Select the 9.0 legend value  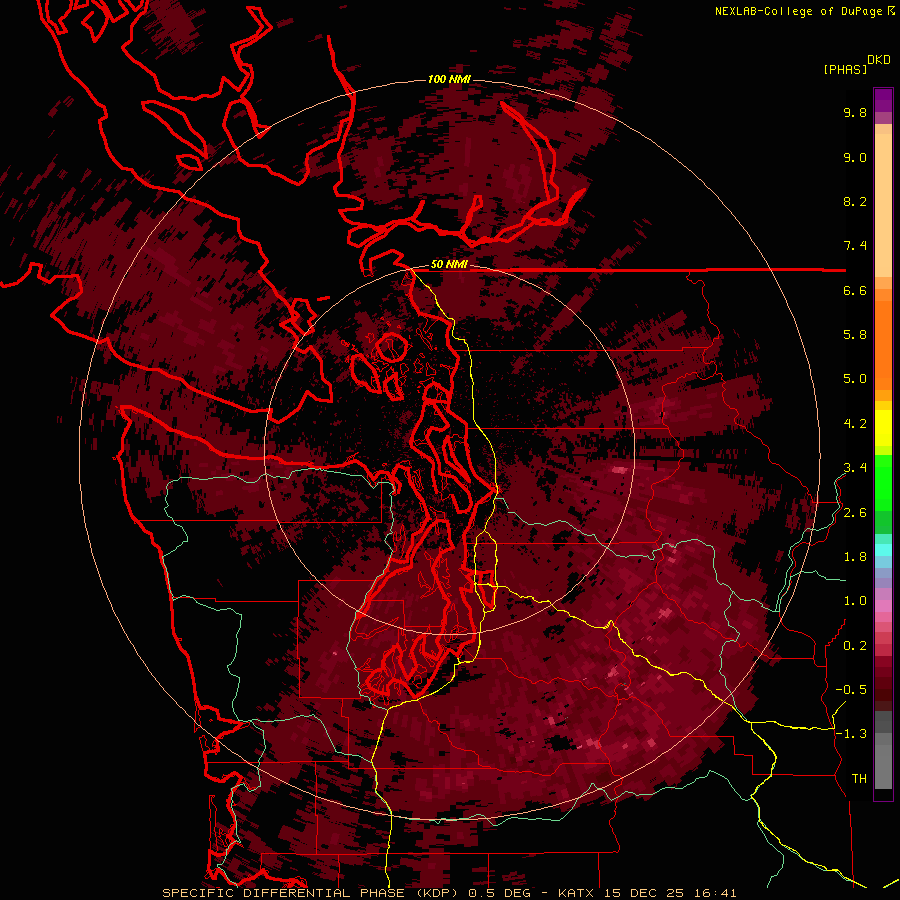tap(855, 157)
